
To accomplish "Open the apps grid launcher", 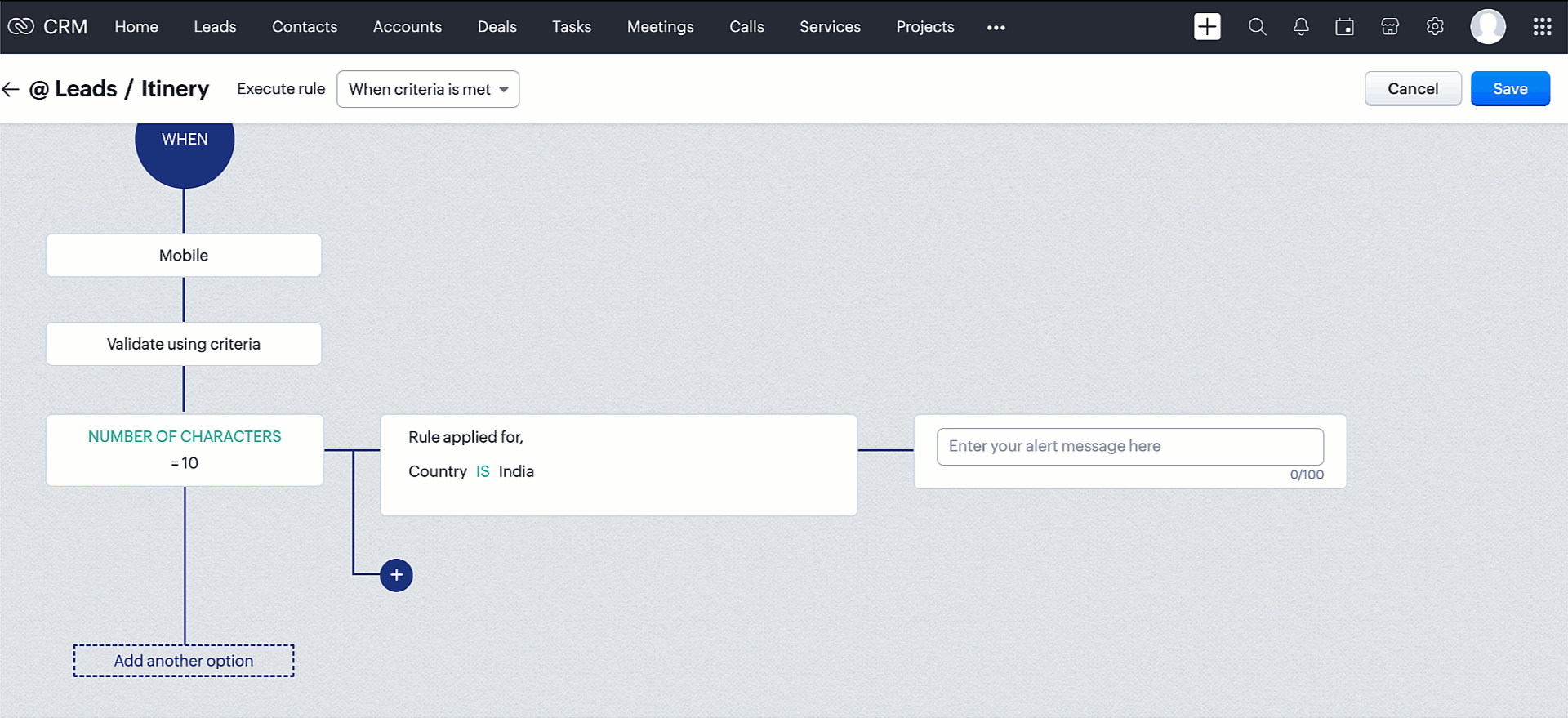I will point(1542,27).
